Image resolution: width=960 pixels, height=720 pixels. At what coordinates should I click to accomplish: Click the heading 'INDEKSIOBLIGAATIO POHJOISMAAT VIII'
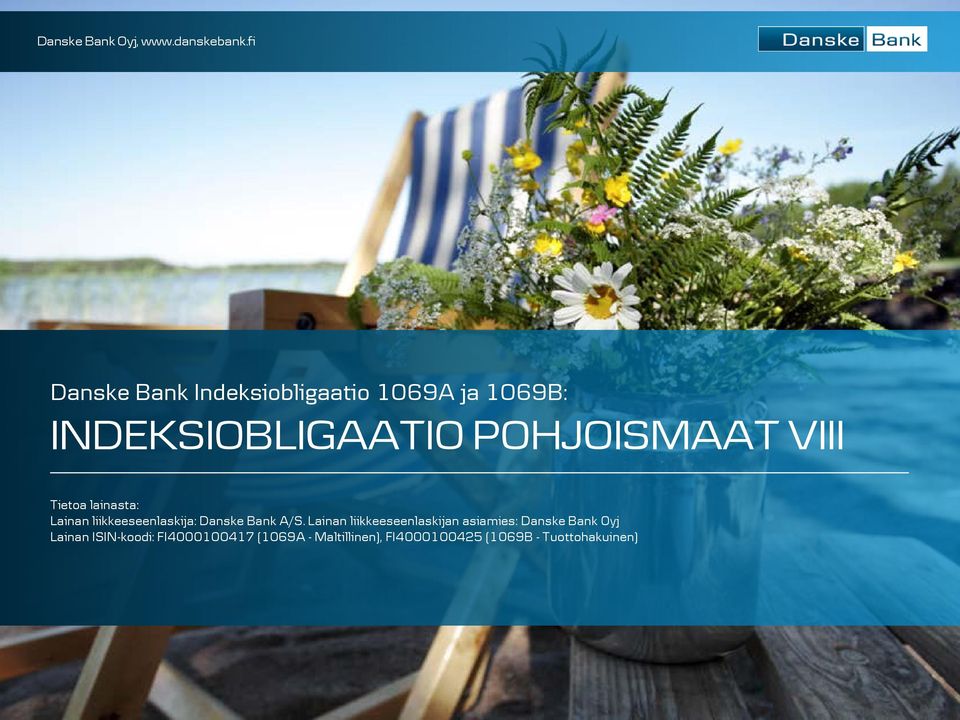[x=448, y=435]
